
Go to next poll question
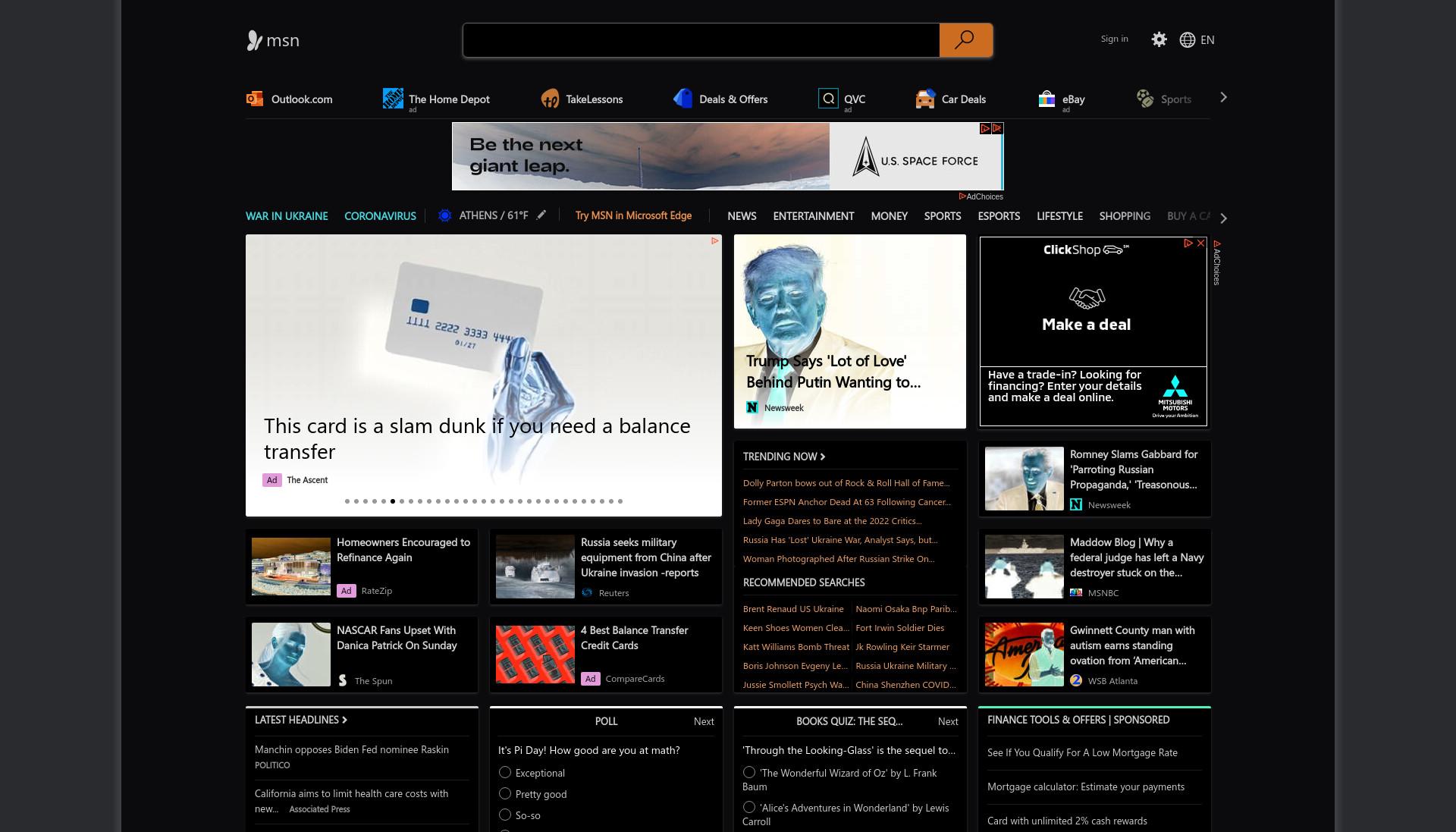[x=704, y=721]
